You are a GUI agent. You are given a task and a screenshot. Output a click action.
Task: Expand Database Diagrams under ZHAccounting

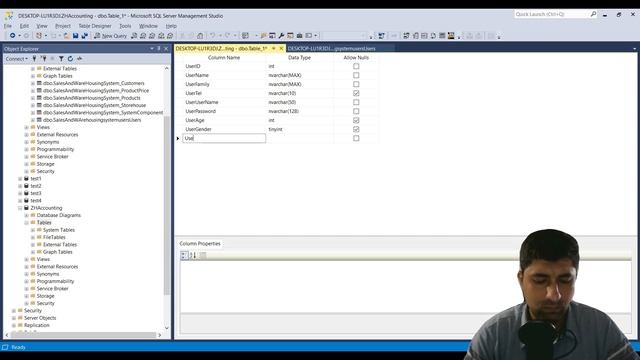pyautogui.click(x=27, y=216)
